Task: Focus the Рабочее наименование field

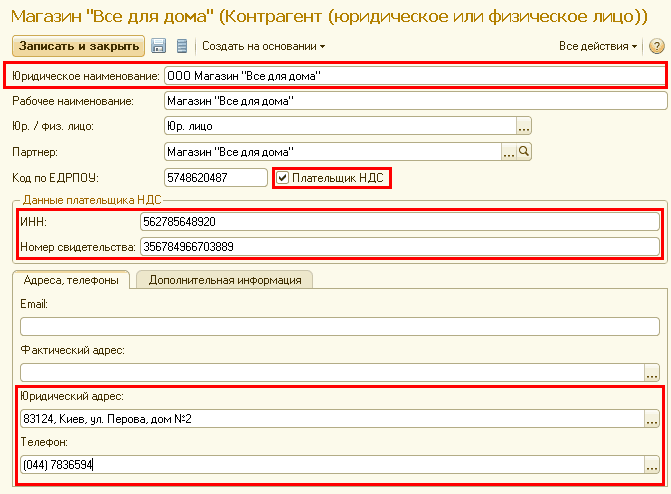Action: pyautogui.click(x=413, y=100)
